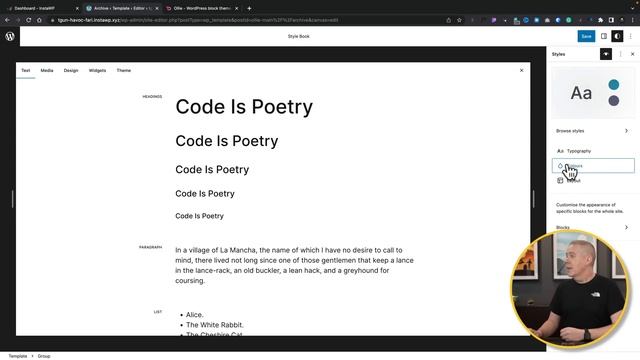Open the Extensions puzzle icon
Screen dimensions: 640x360
(x=600, y=20)
